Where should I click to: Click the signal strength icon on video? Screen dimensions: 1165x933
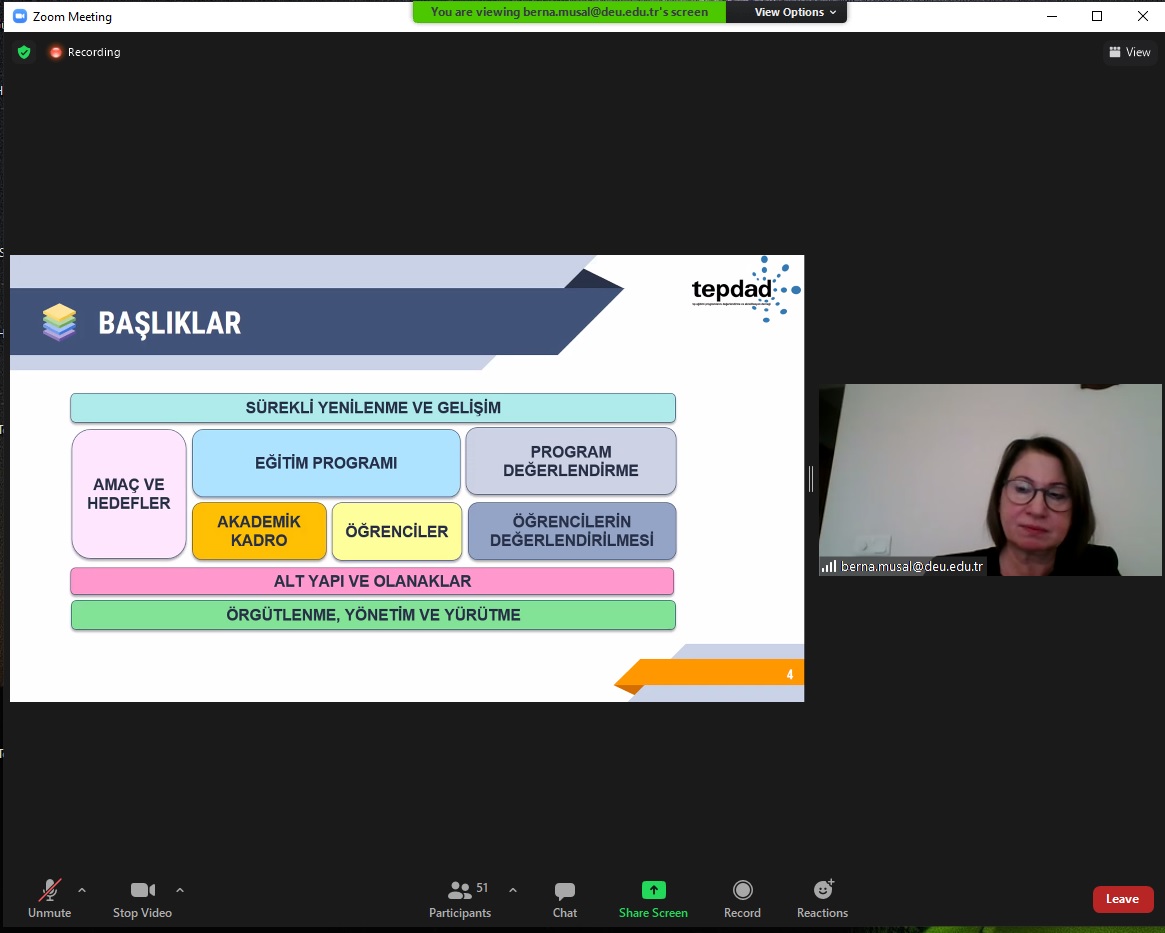click(x=829, y=567)
